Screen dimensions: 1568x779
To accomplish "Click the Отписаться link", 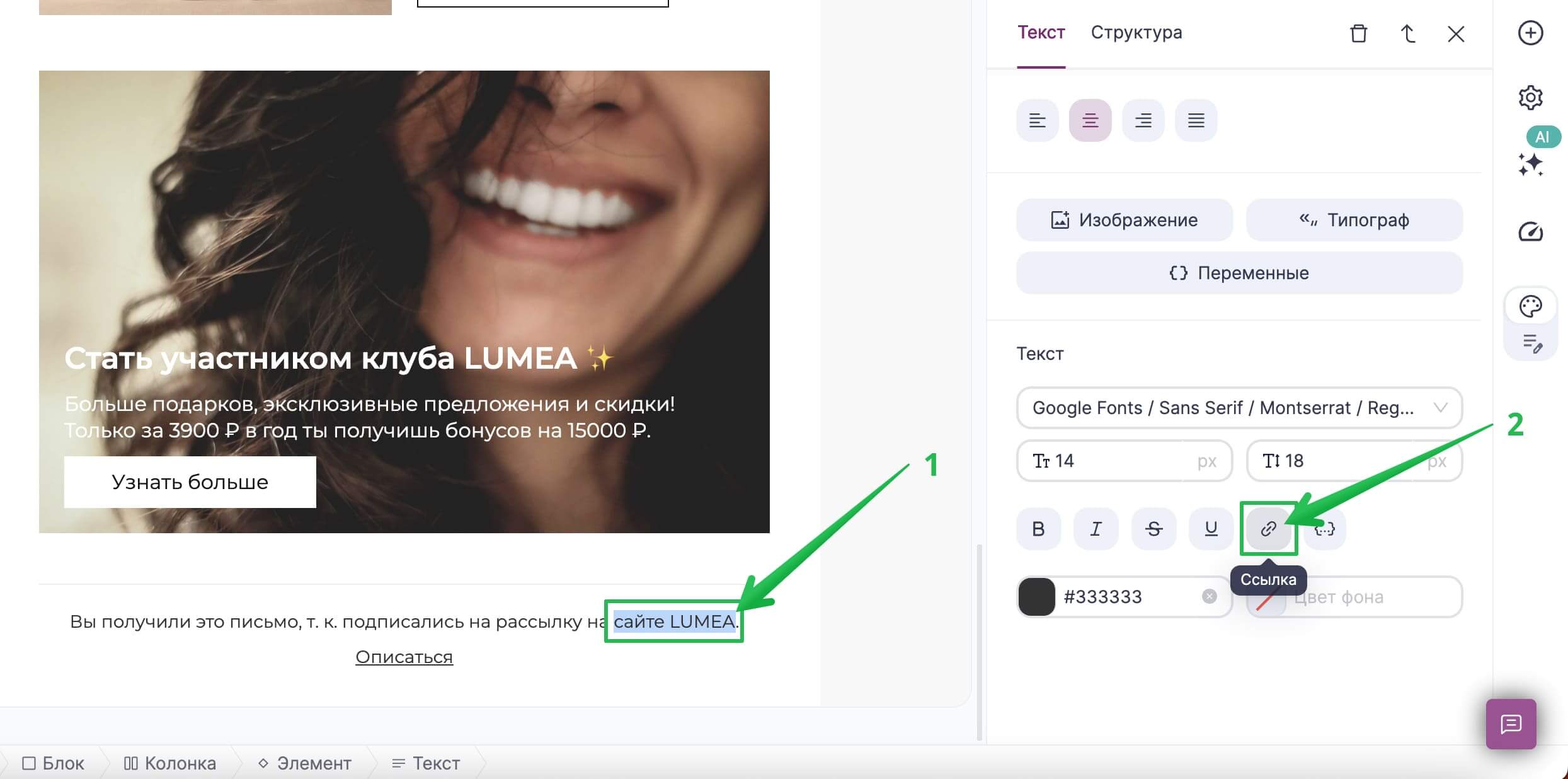I will coord(404,657).
